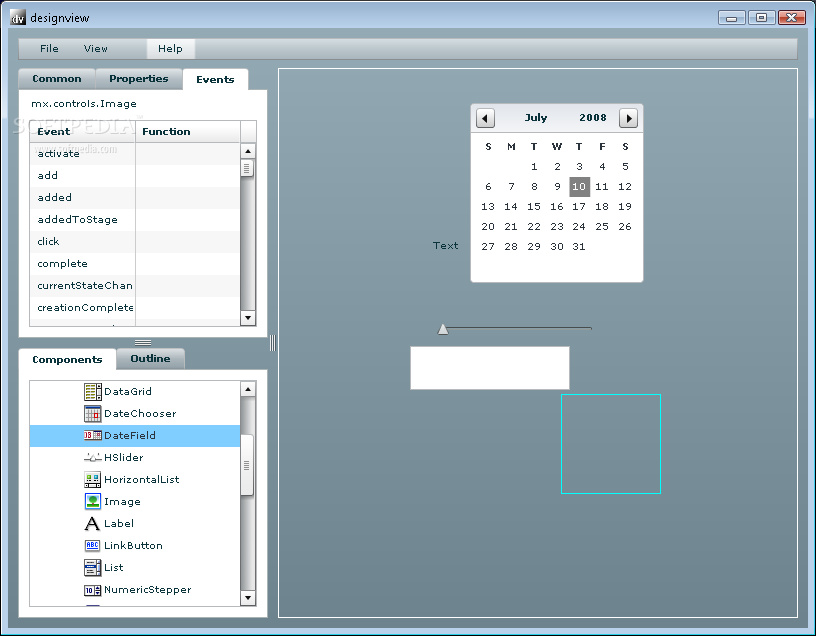Screen dimensions: 816x636
Task: Select the click event row
Action: point(135,241)
